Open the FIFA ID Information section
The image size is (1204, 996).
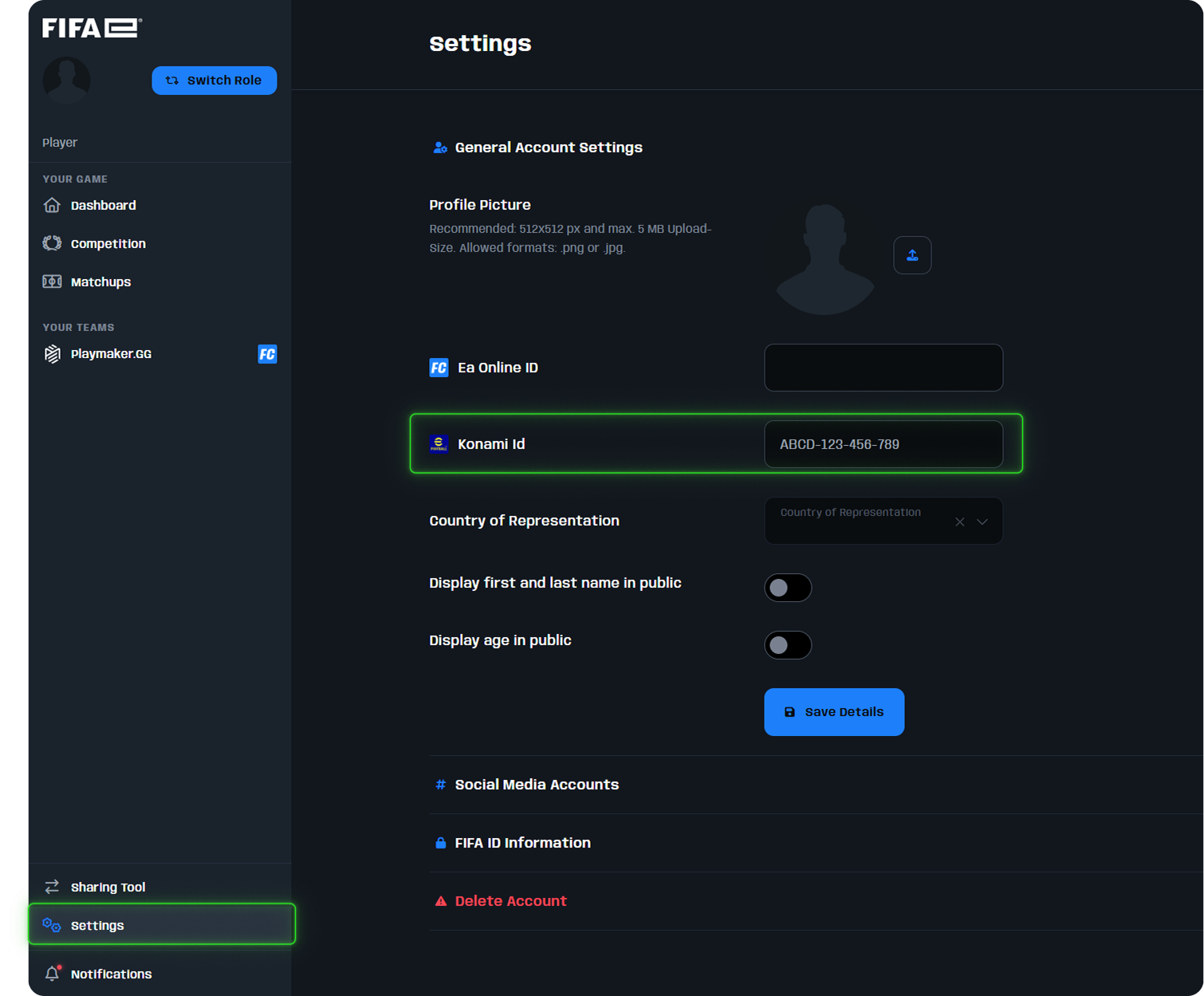click(x=522, y=842)
